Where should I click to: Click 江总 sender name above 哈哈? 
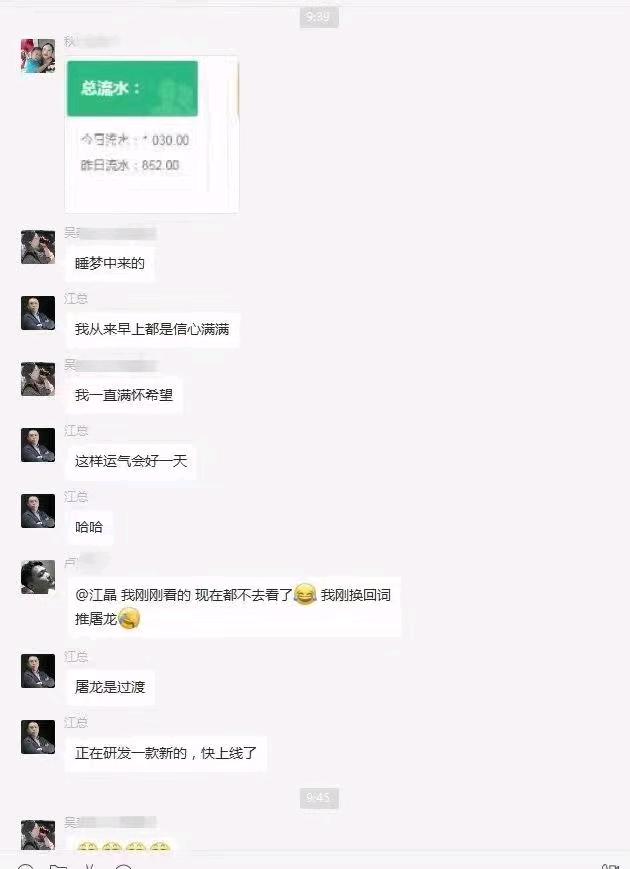(76, 497)
